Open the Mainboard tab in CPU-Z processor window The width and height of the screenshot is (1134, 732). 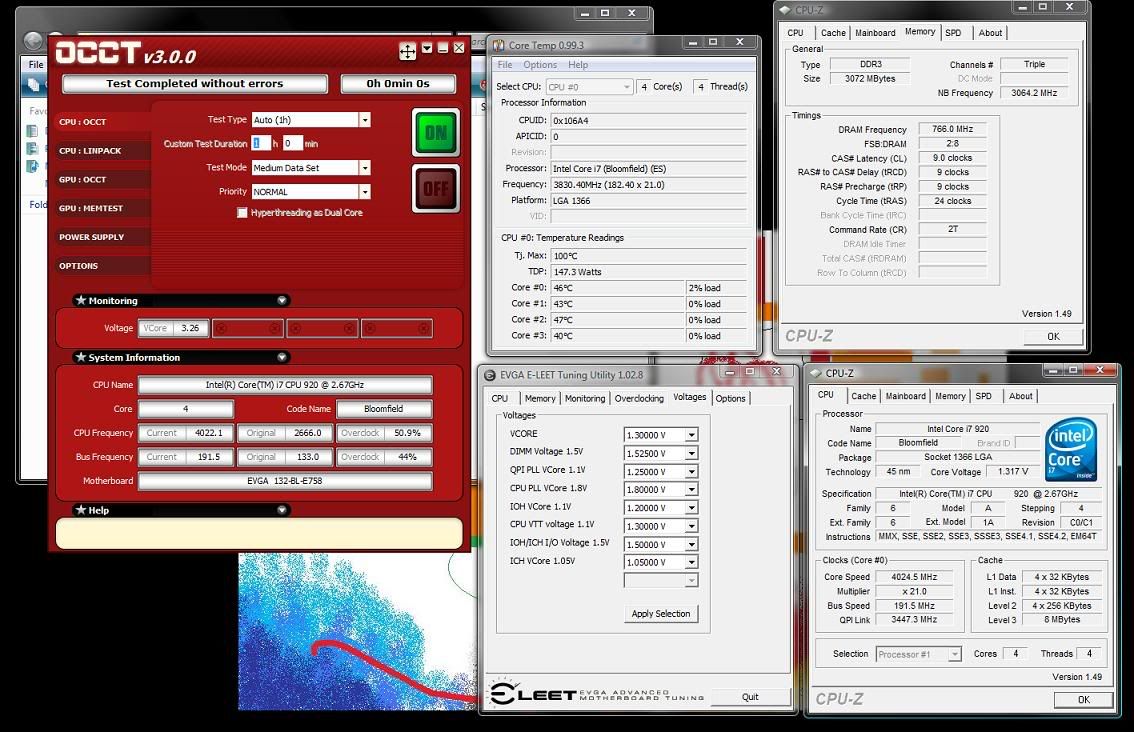pyautogui.click(x=905, y=396)
